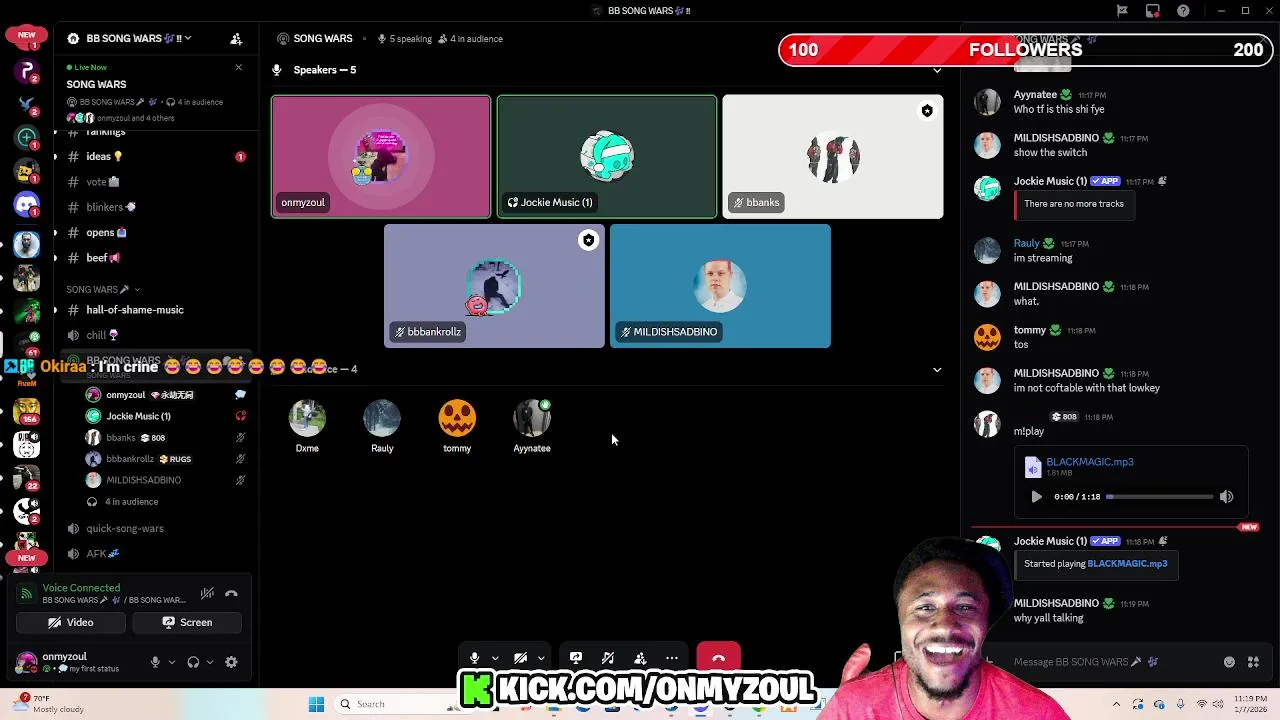This screenshot has height=720, width=1280.
Task: Click the 4 in audience row in channel list
Action: coord(131,502)
